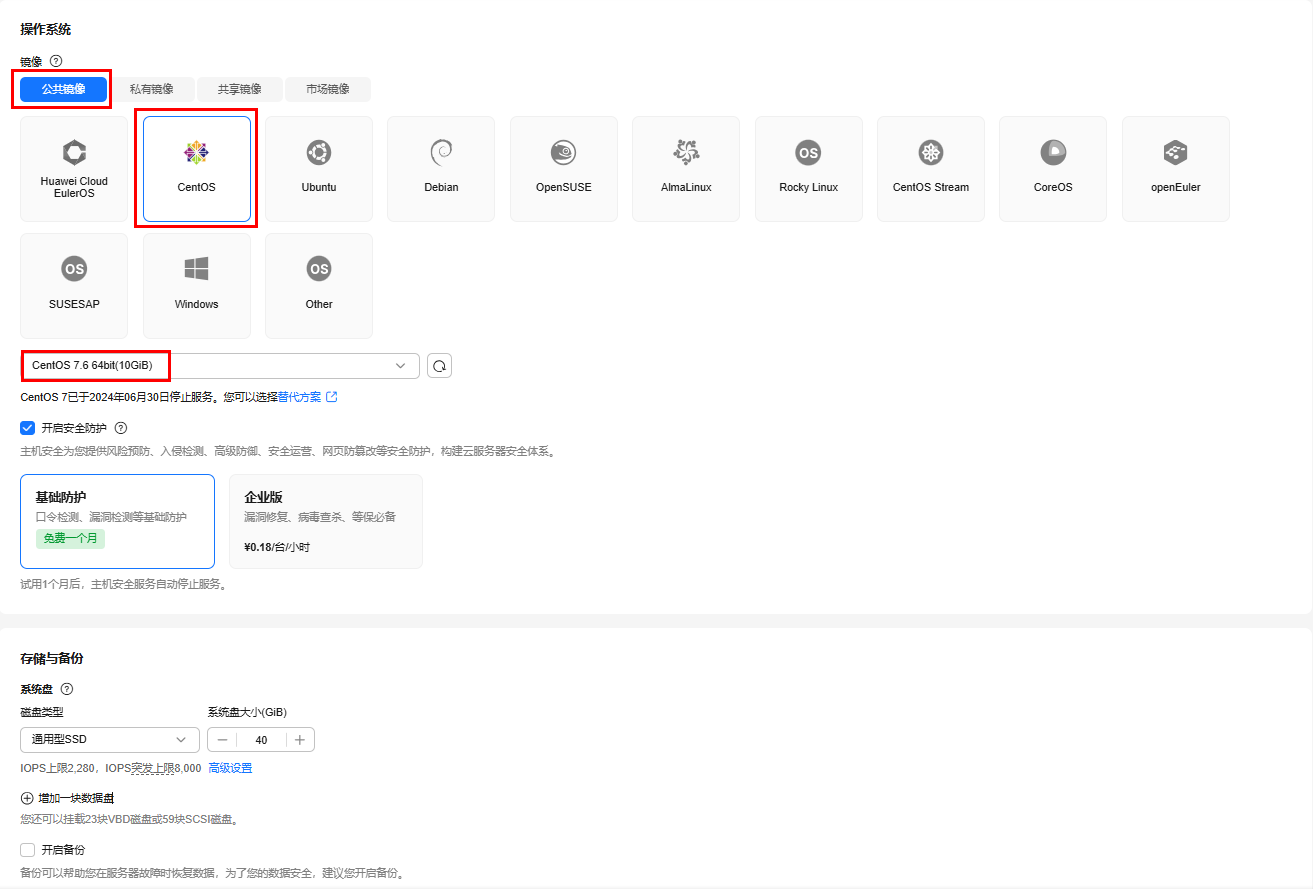Screen dimensions: 1313x889
Task: Open 高级设置 for the system disk
Action: pyautogui.click(x=230, y=768)
